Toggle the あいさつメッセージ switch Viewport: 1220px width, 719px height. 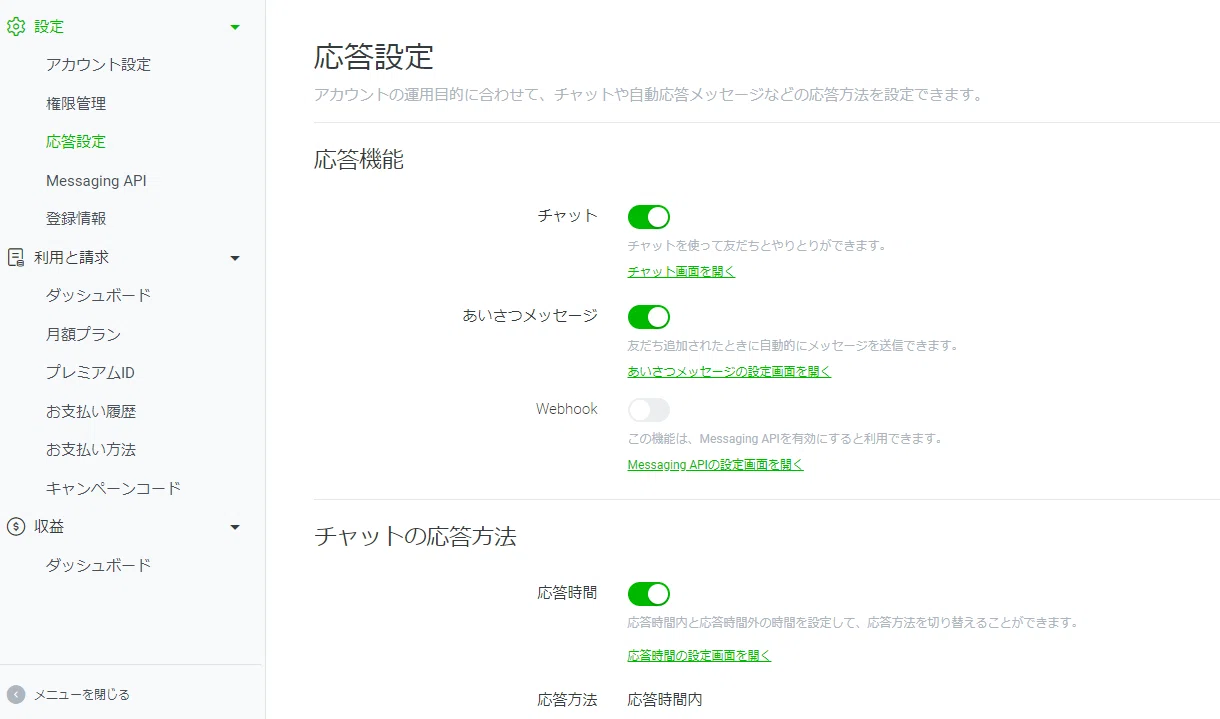point(649,317)
